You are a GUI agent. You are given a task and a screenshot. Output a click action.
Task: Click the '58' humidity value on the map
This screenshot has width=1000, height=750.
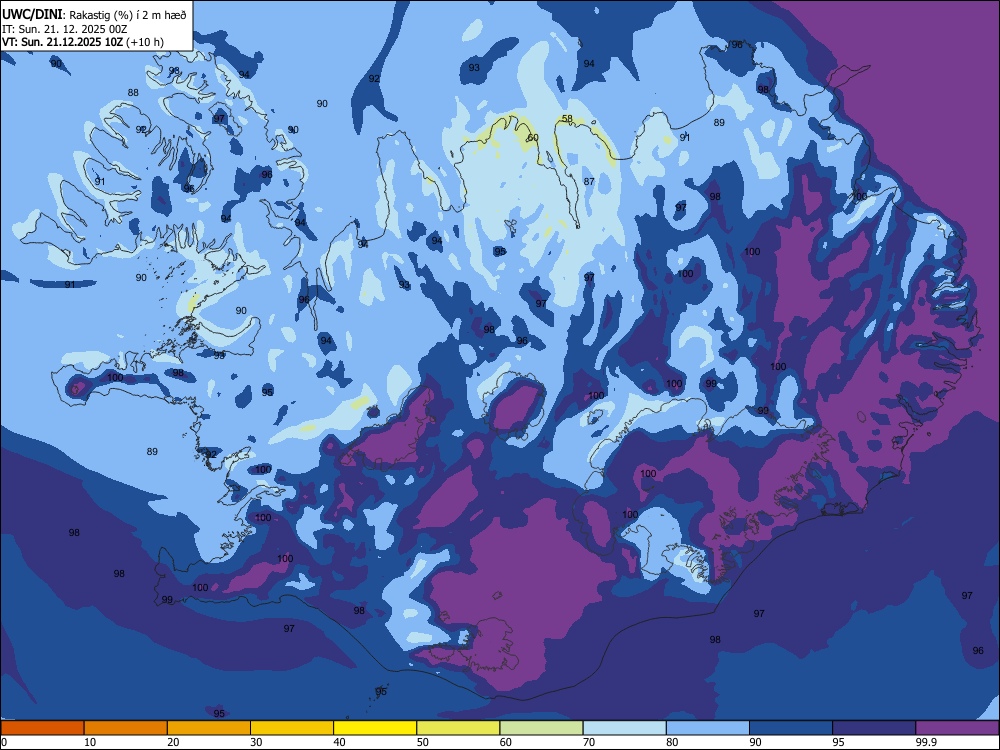tap(567, 119)
